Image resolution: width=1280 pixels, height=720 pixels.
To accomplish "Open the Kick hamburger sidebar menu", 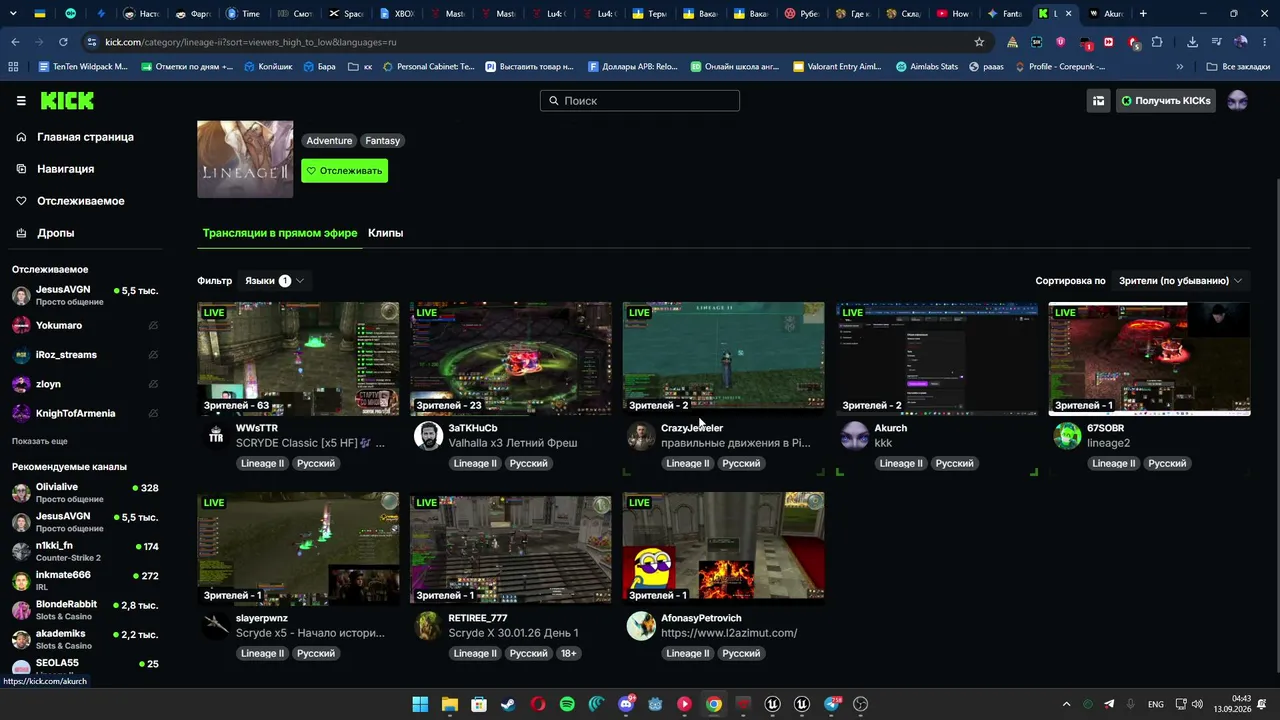I will (x=21, y=101).
